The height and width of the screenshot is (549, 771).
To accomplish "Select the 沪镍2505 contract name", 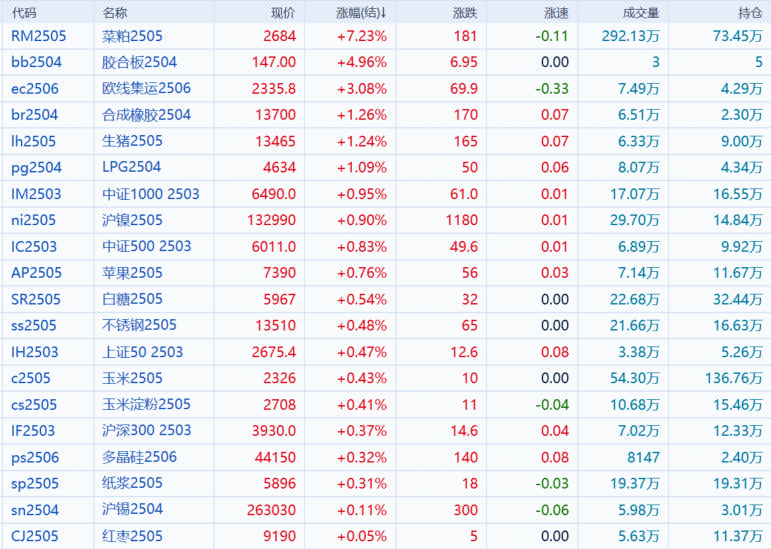I will (x=132, y=220).
